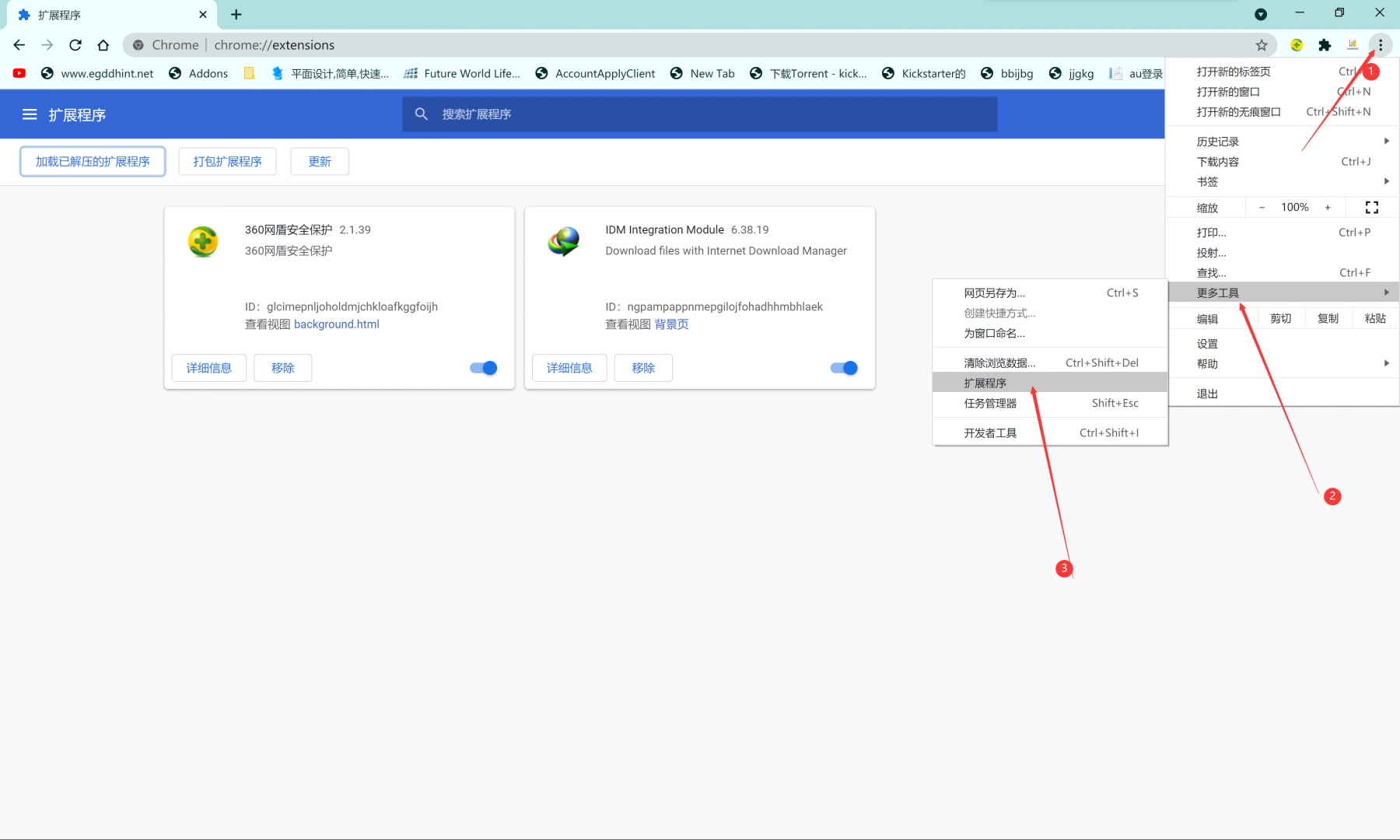
Task: Open the 下载Torrent bookmark
Action: (x=808, y=73)
